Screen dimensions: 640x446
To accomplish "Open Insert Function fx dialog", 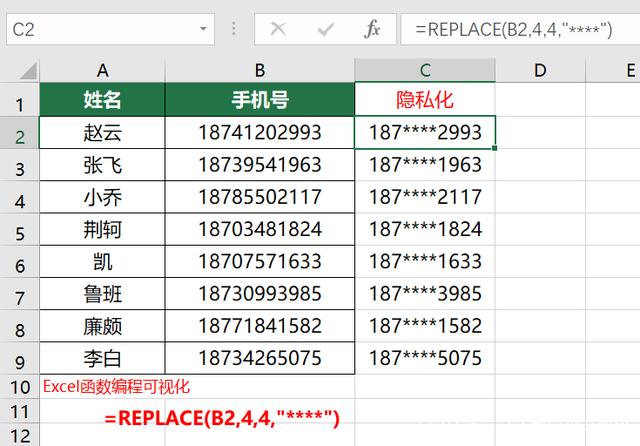I will 372,29.
